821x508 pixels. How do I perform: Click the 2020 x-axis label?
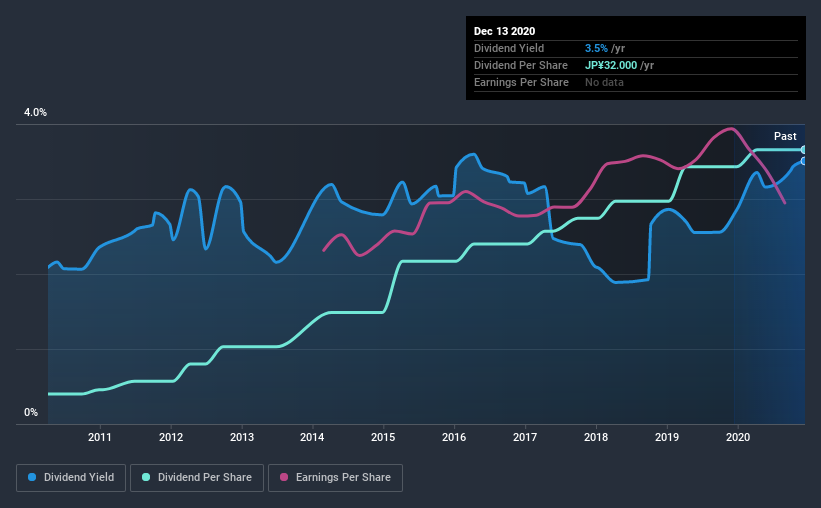coord(738,437)
